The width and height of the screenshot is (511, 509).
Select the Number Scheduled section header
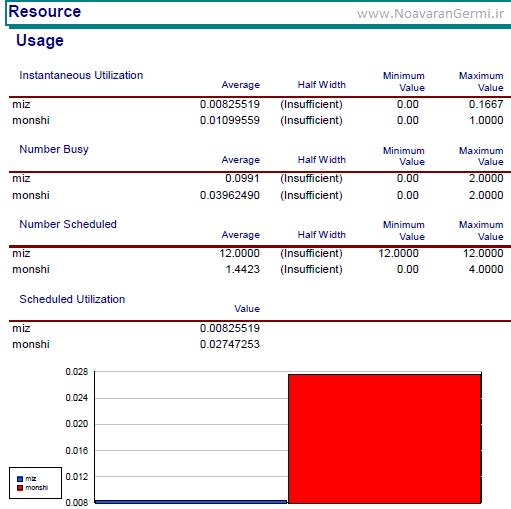click(68, 224)
